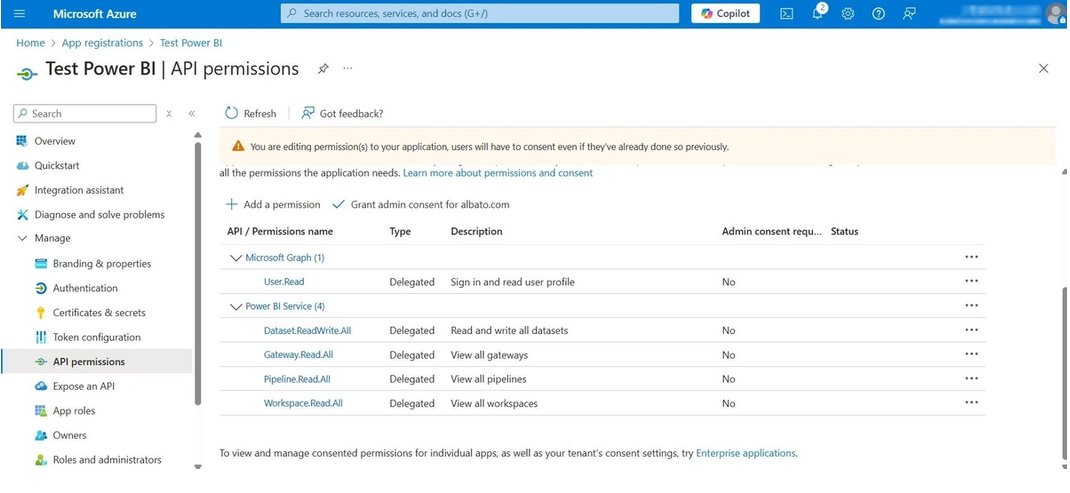Open the User.Read permission

pyautogui.click(x=284, y=282)
